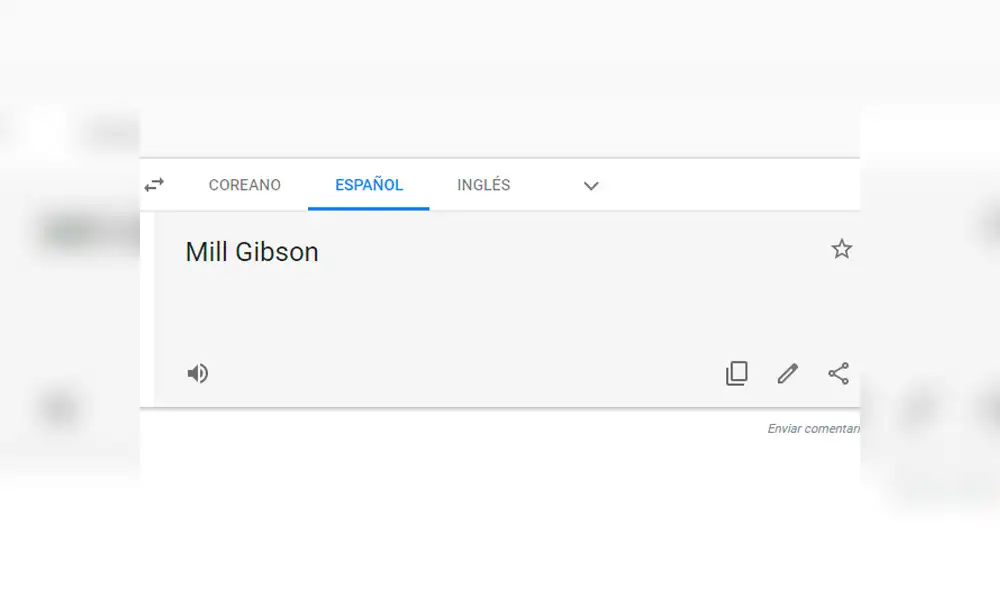Viewport: 1000px width, 590px height.
Task: Open the language selection dropdown arrow
Action: [590, 186]
